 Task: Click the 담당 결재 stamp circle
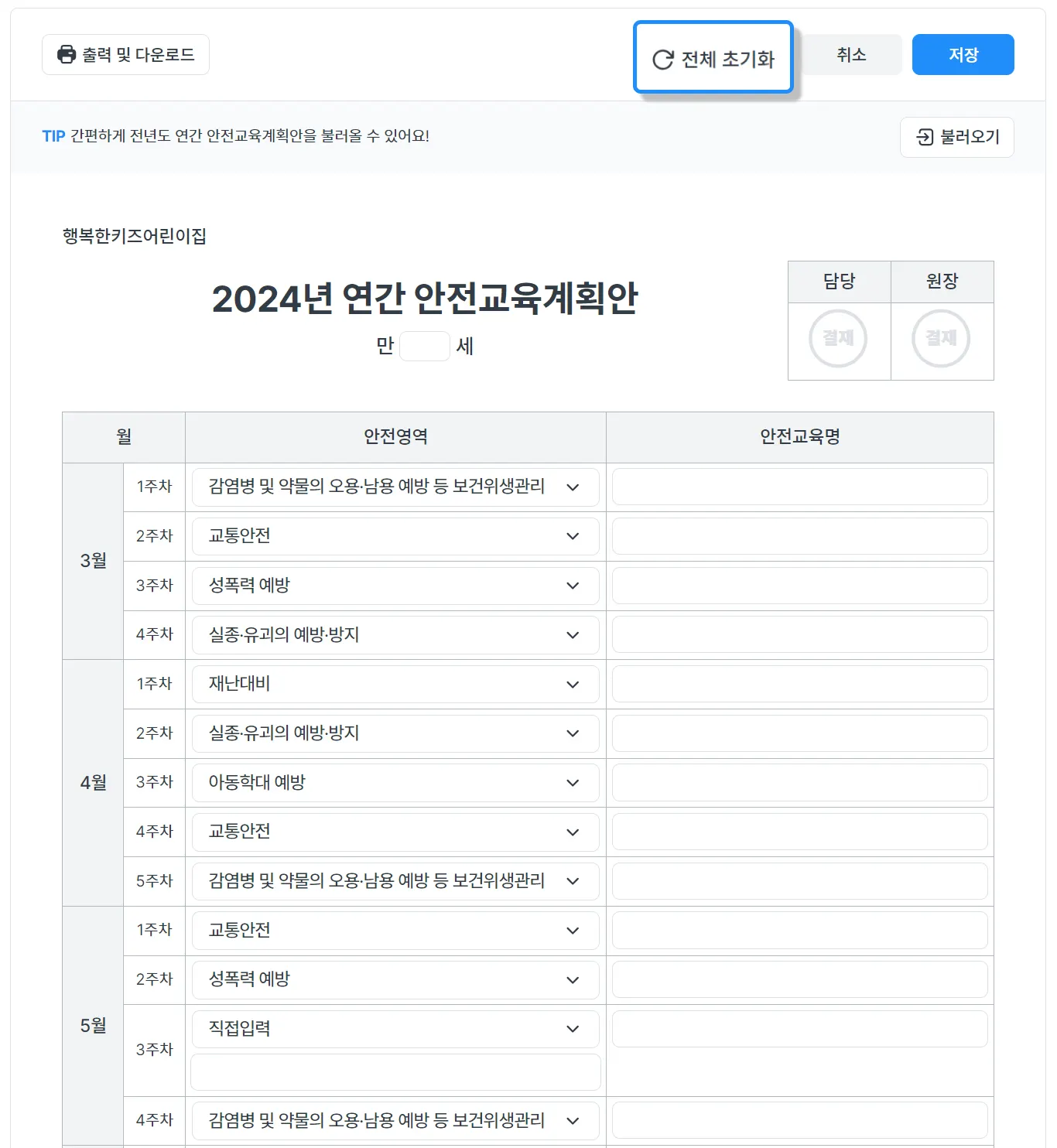838,338
